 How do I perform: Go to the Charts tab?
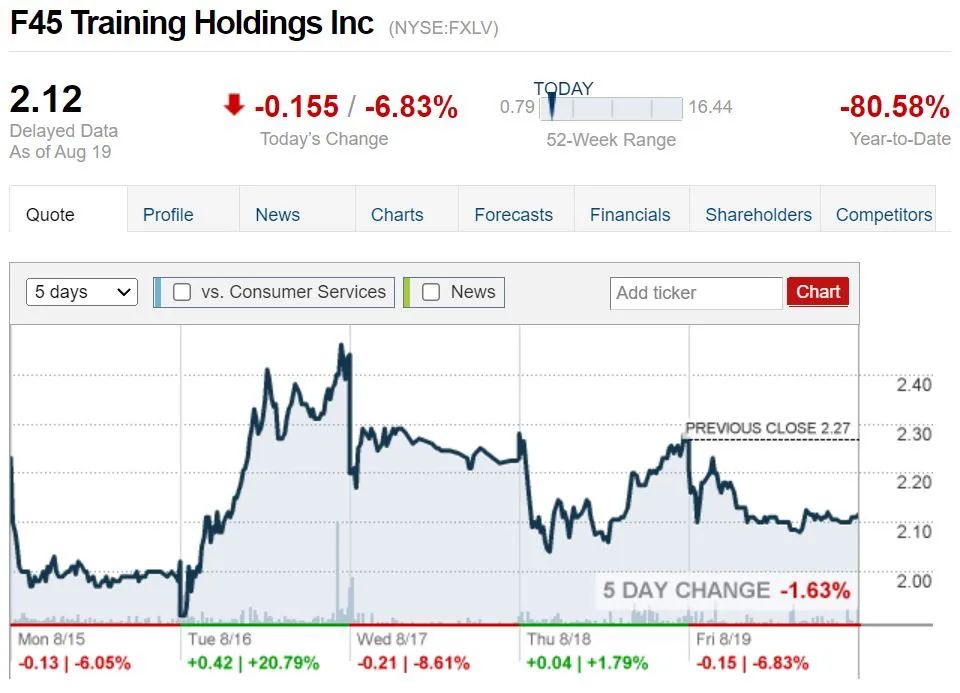[397, 215]
